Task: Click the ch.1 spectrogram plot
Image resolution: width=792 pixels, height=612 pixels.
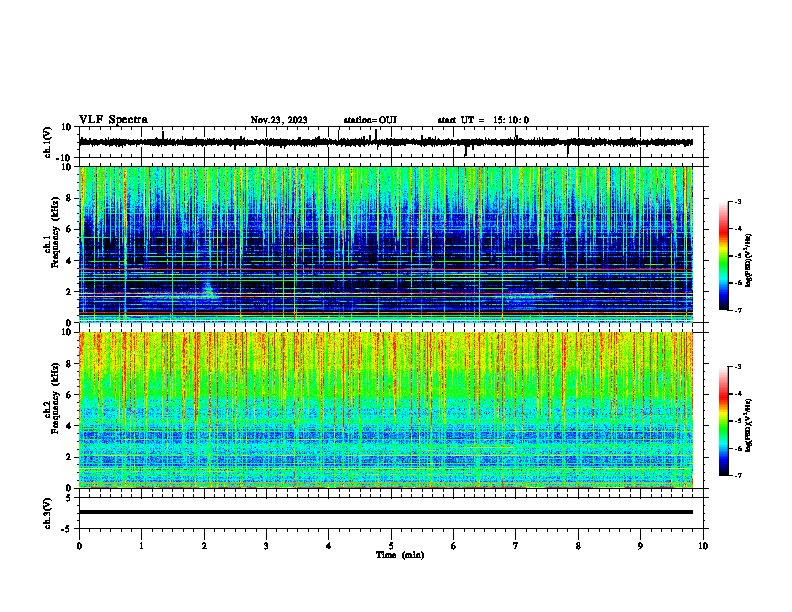Action: point(386,244)
